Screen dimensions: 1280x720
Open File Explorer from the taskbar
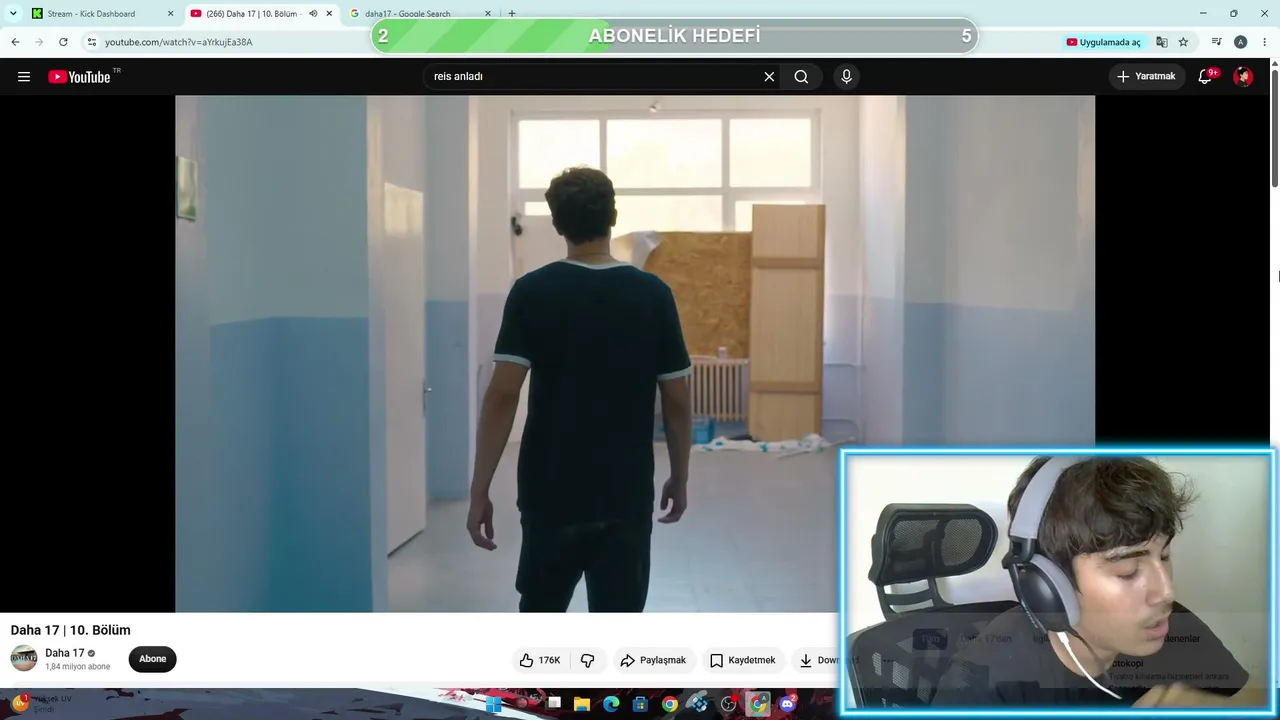click(582, 704)
